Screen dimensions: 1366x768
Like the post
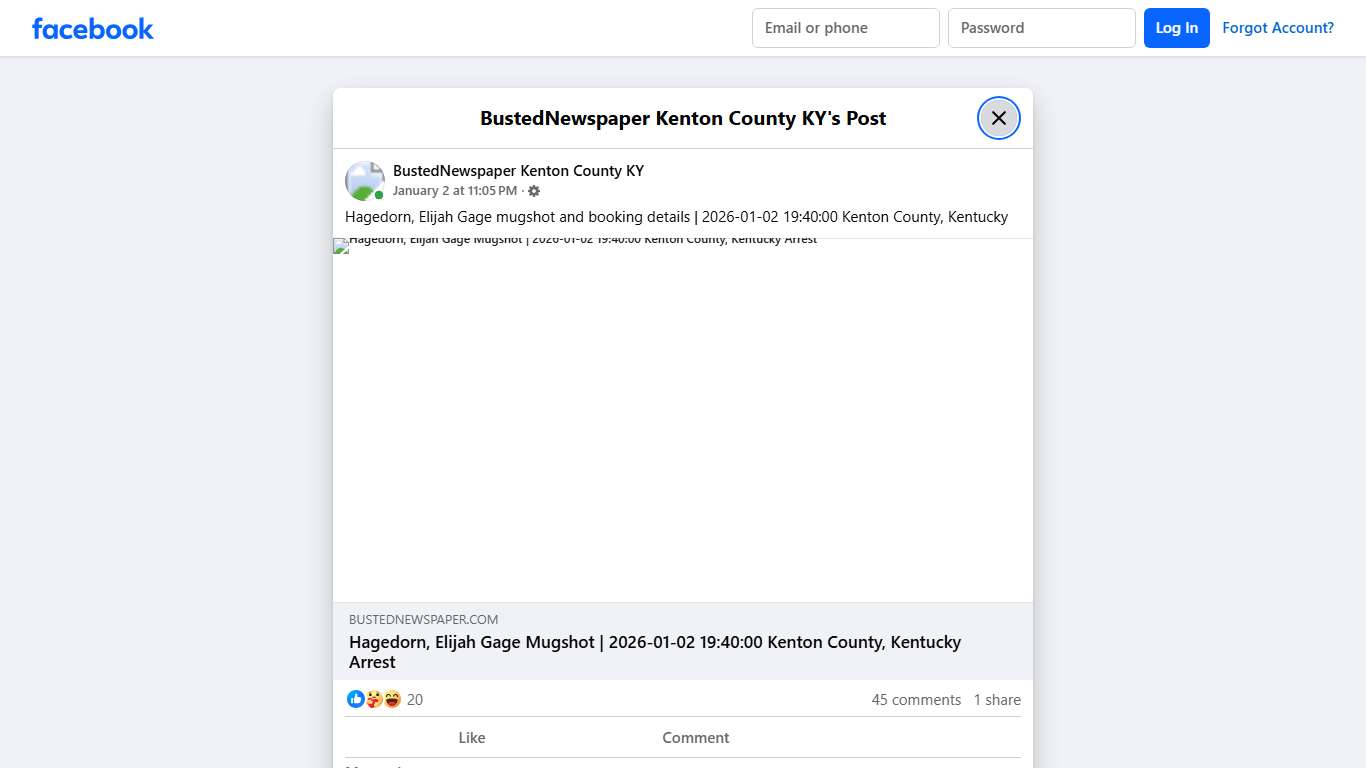(x=471, y=737)
